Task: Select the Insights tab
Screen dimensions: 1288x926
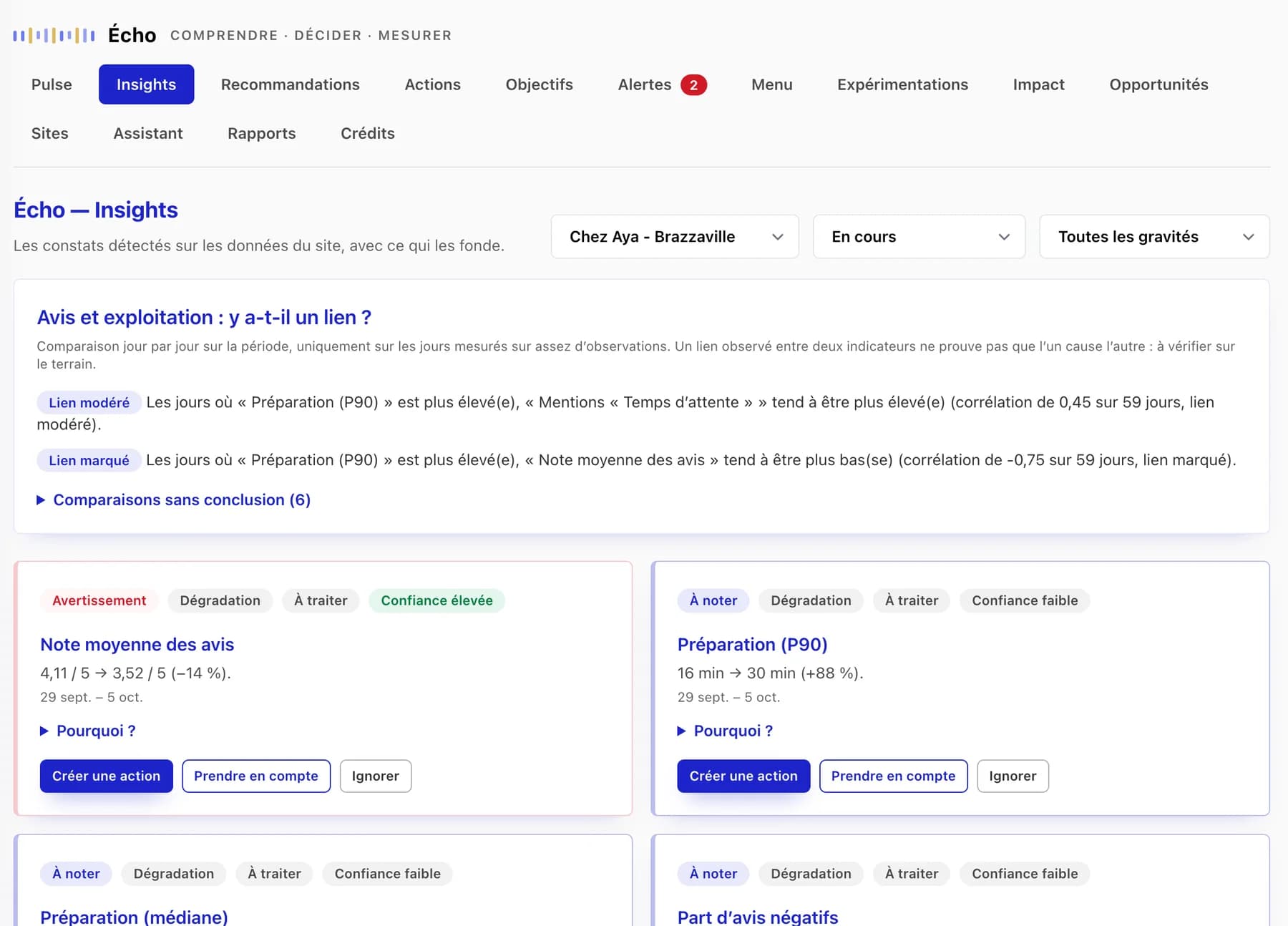Action: click(x=146, y=84)
